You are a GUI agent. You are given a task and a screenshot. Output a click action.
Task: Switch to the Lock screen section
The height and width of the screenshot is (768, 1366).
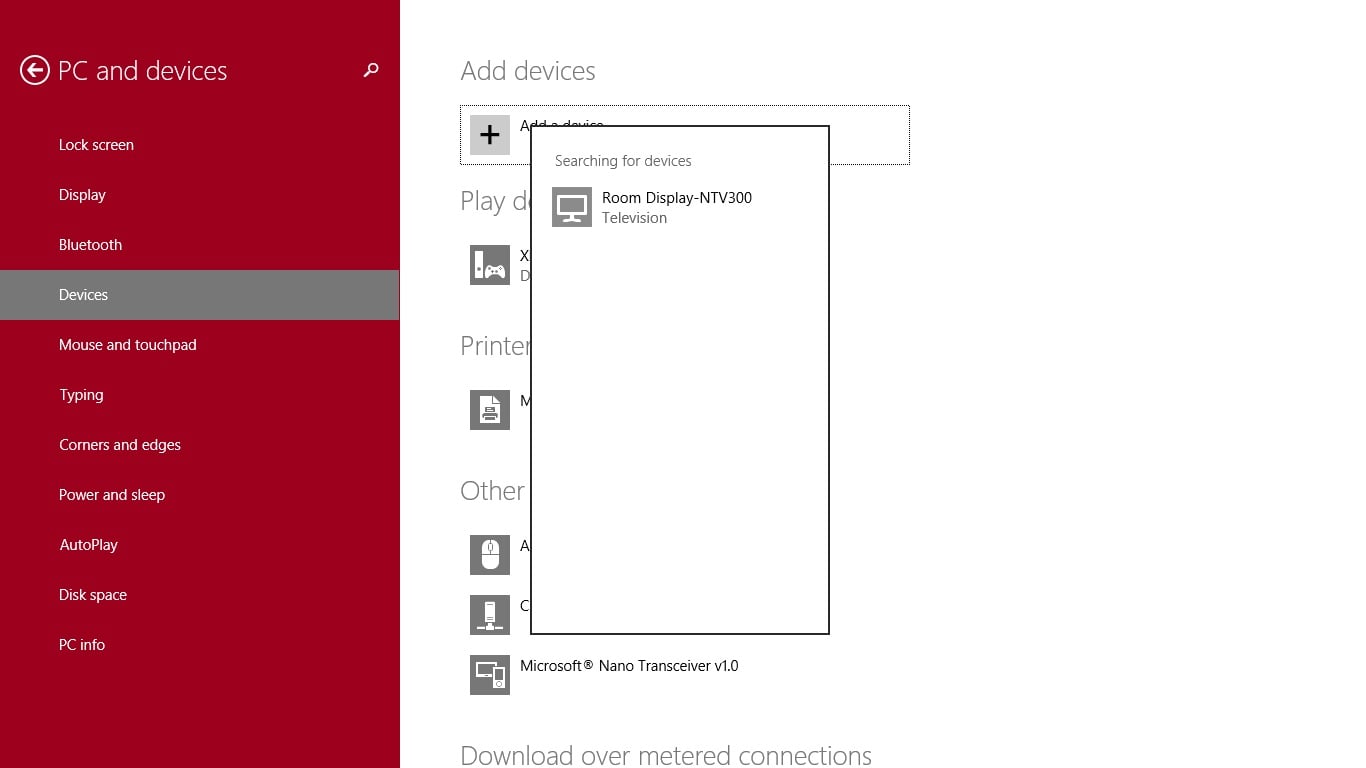click(96, 144)
